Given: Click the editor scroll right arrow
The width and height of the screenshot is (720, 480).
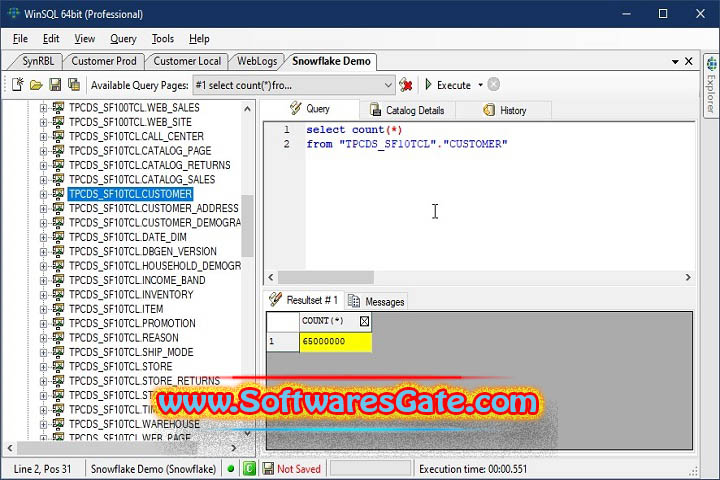Looking at the screenshot, I should pos(688,277).
